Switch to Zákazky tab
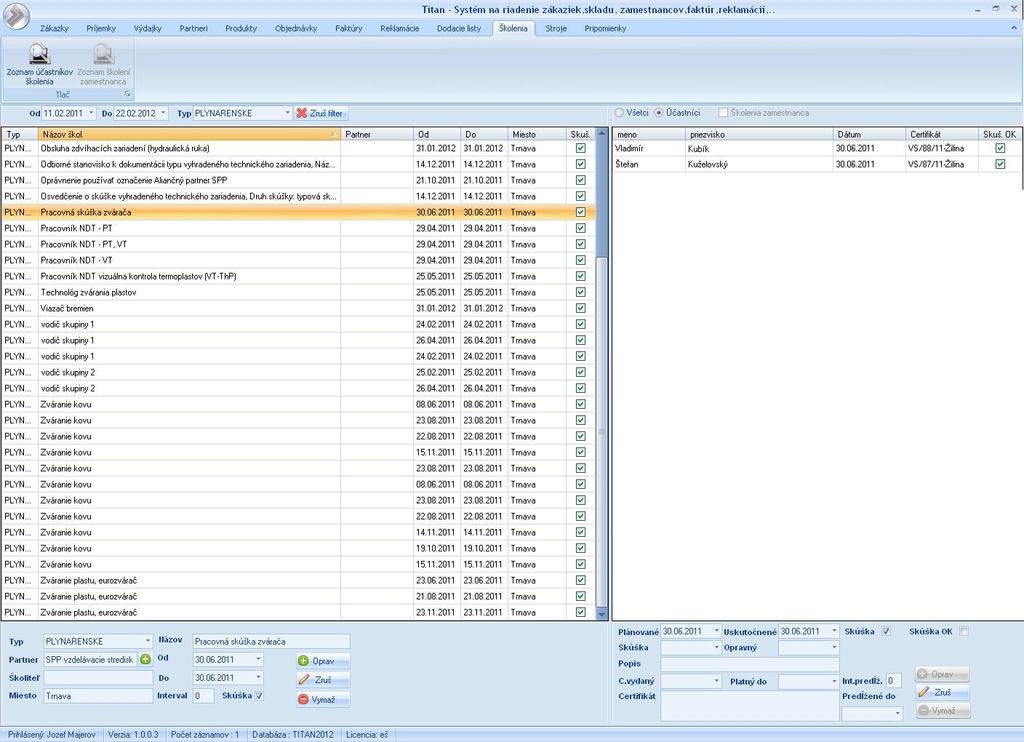The height and width of the screenshot is (742, 1024). click(x=54, y=28)
